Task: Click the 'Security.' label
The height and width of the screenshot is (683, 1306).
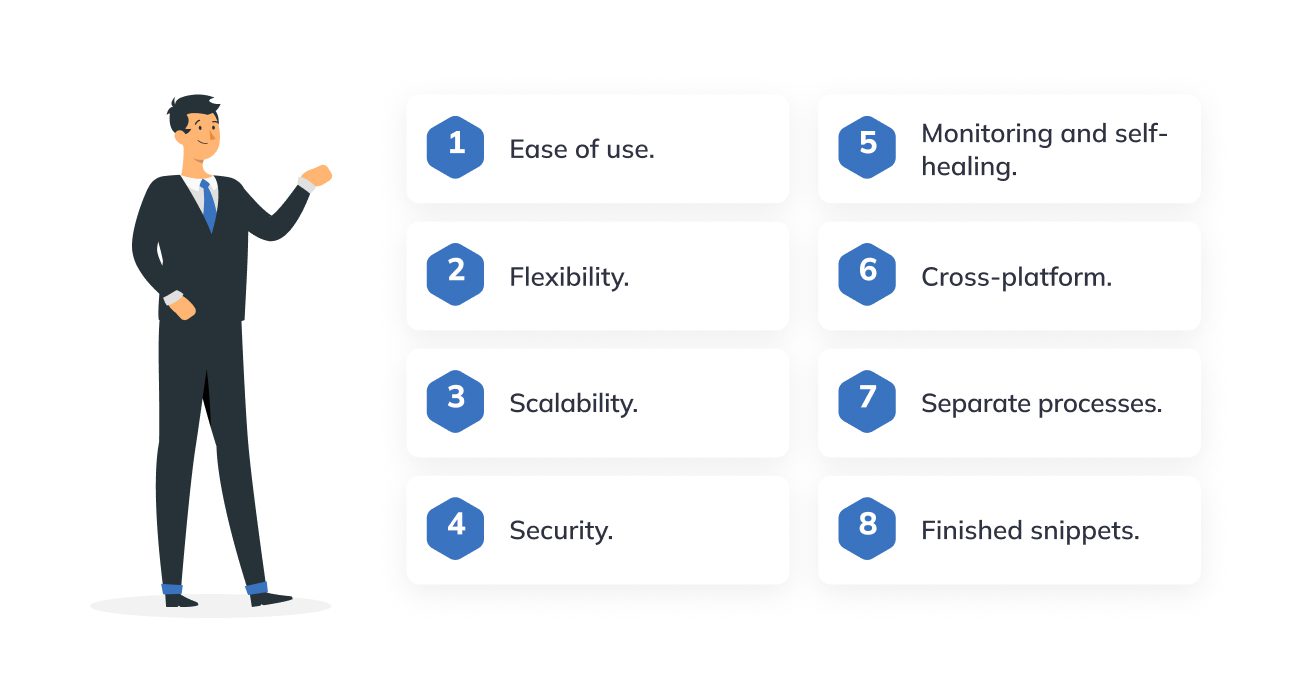Action: pyautogui.click(x=561, y=531)
